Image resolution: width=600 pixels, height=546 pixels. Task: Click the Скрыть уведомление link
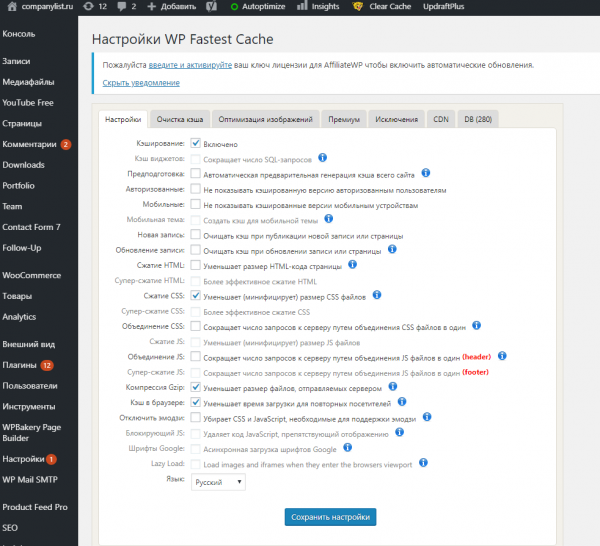141,83
